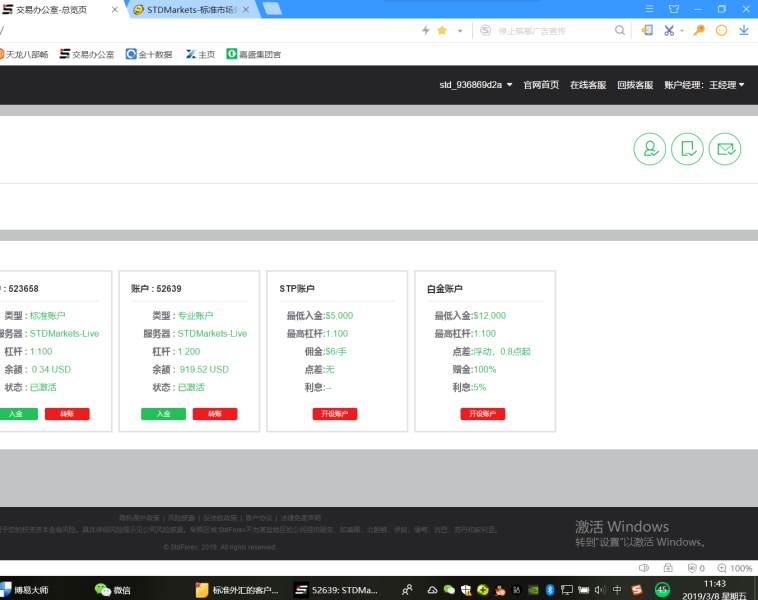Expand the 账户经理 王经理 dropdown
This screenshot has width=758, height=600.
pyautogui.click(x=704, y=85)
